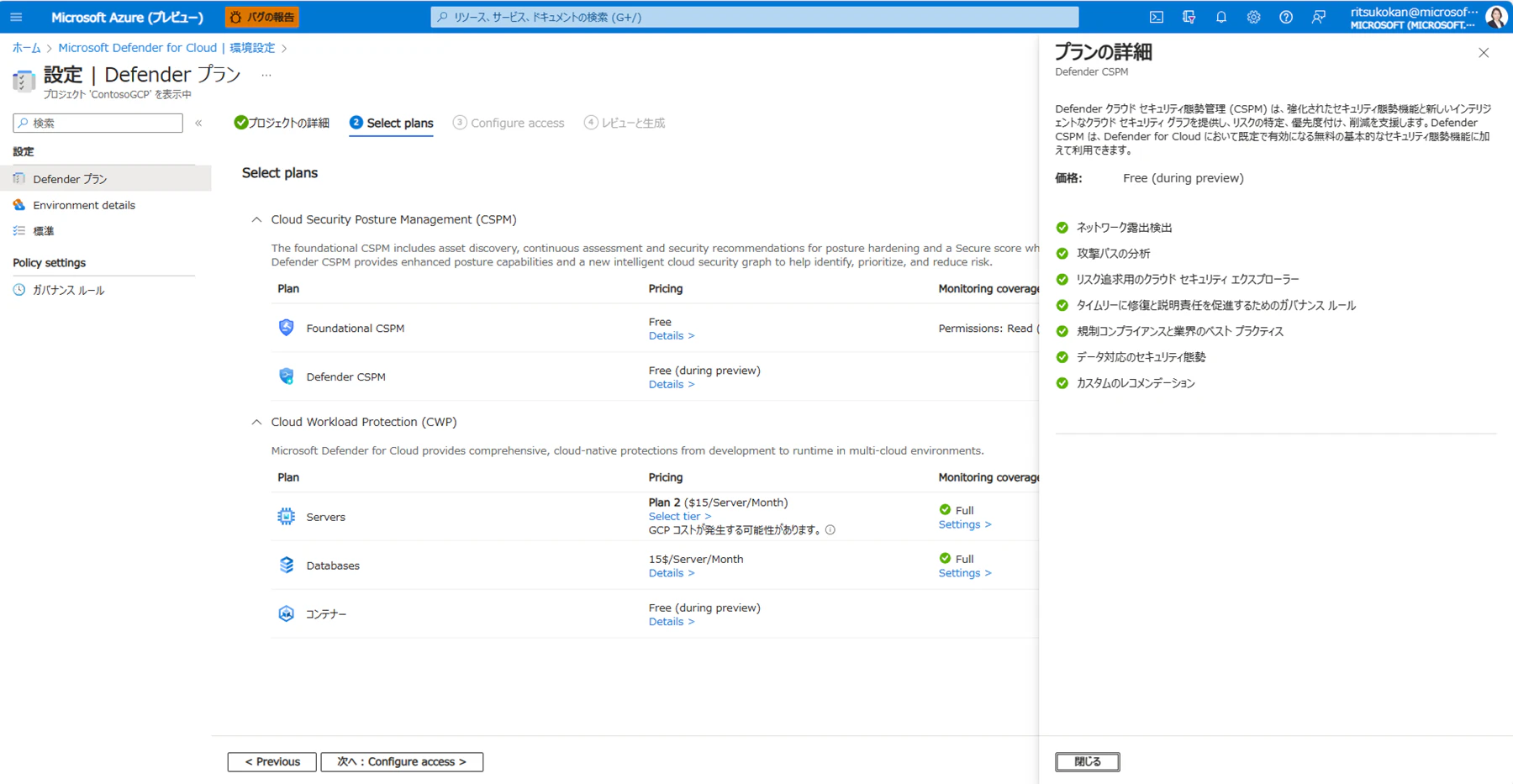Image resolution: width=1513 pixels, height=784 pixels.
Task: Collapse the Cloud Workload Protection section
Action: pos(256,422)
